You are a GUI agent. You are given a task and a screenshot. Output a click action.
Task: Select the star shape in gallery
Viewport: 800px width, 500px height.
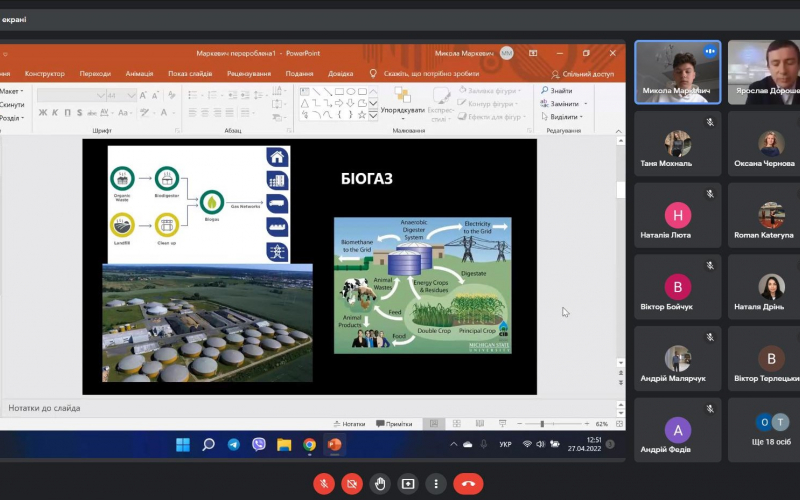coord(362,115)
